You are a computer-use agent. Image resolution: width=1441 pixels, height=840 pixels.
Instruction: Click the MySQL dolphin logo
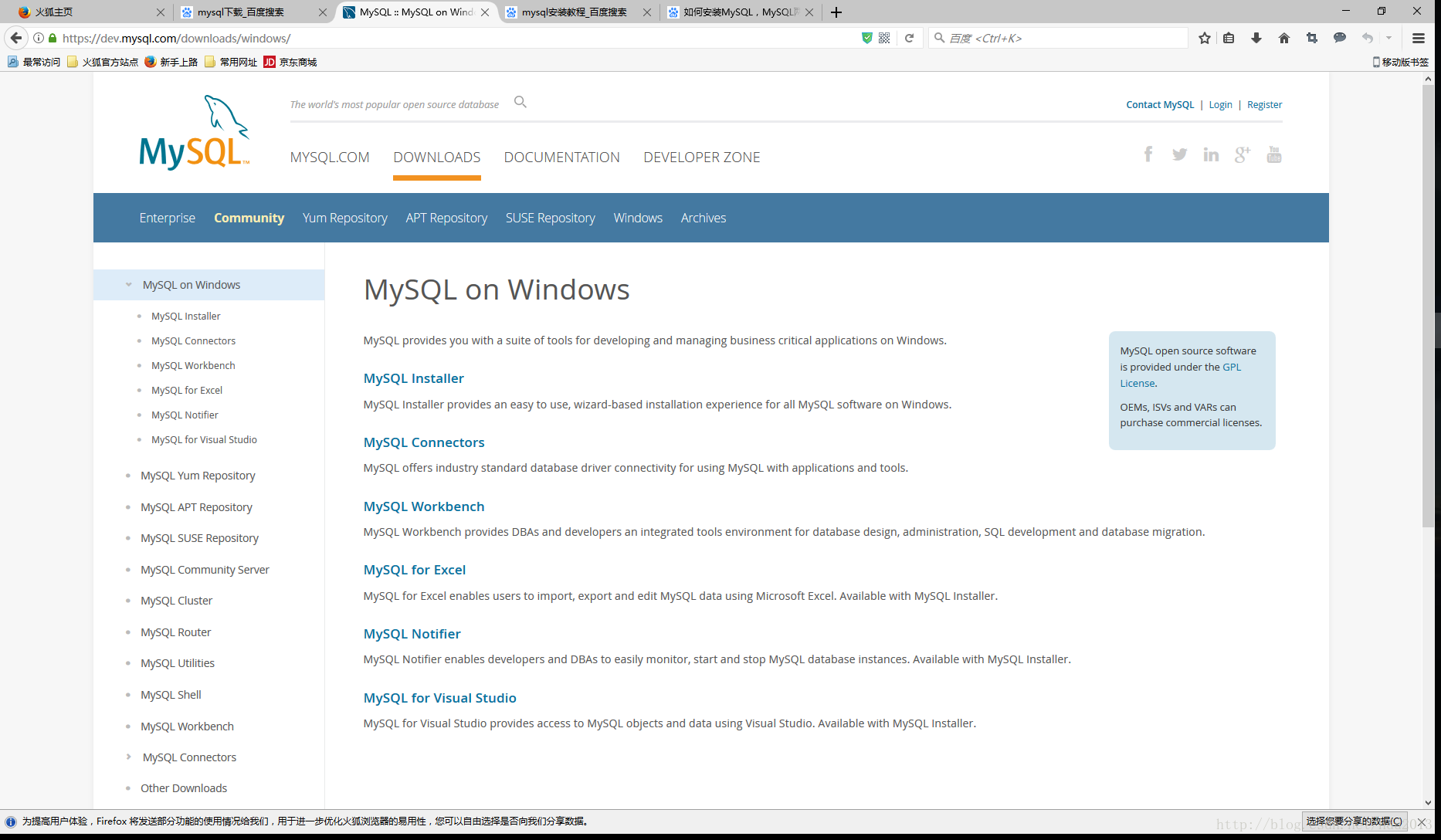coord(195,132)
